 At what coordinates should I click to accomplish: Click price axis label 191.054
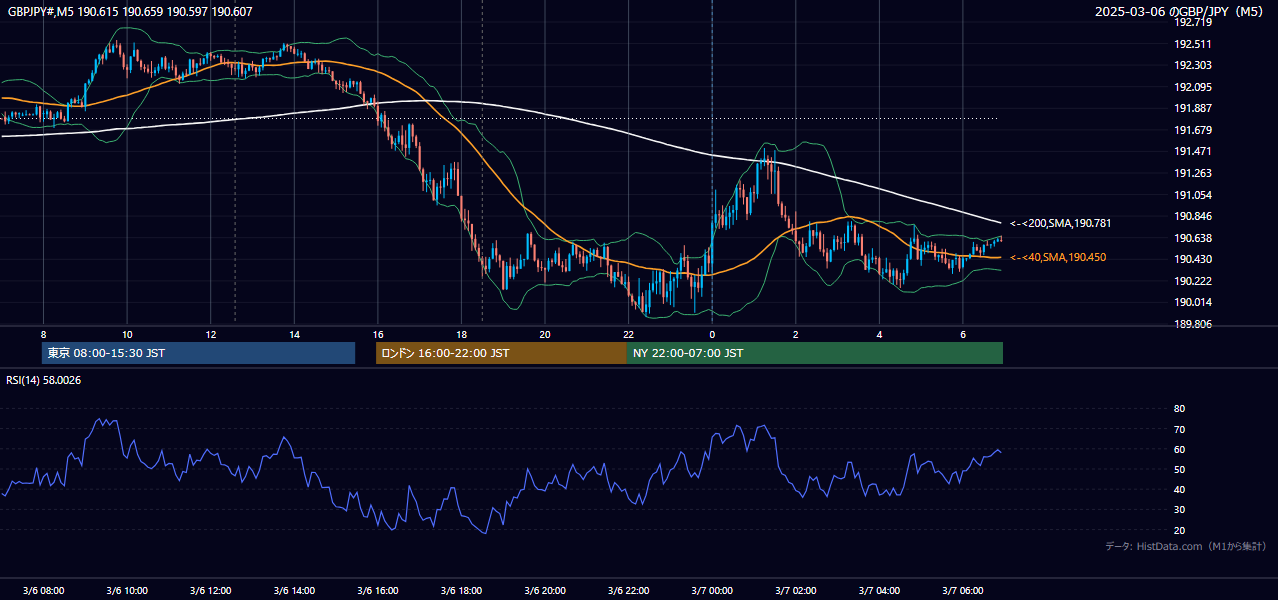[1193, 195]
